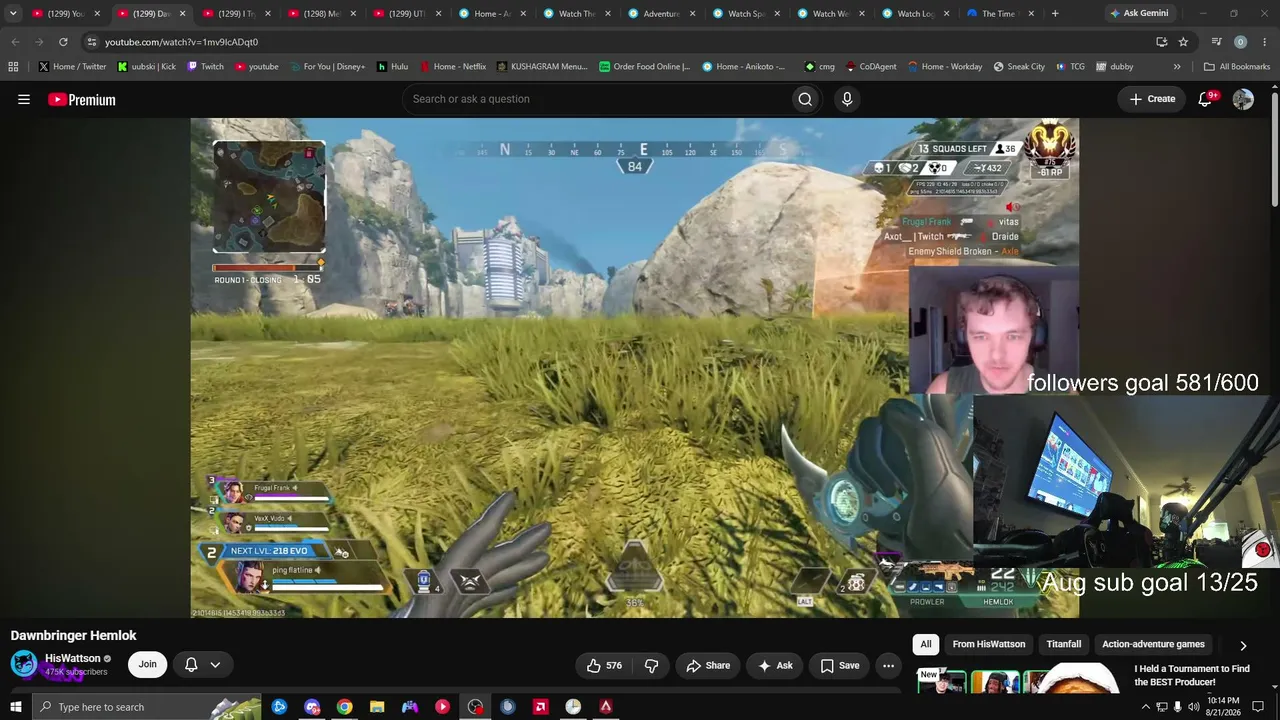Bookmark this page with the star icon
This screenshot has height=720, width=1280.
(1183, 42)
